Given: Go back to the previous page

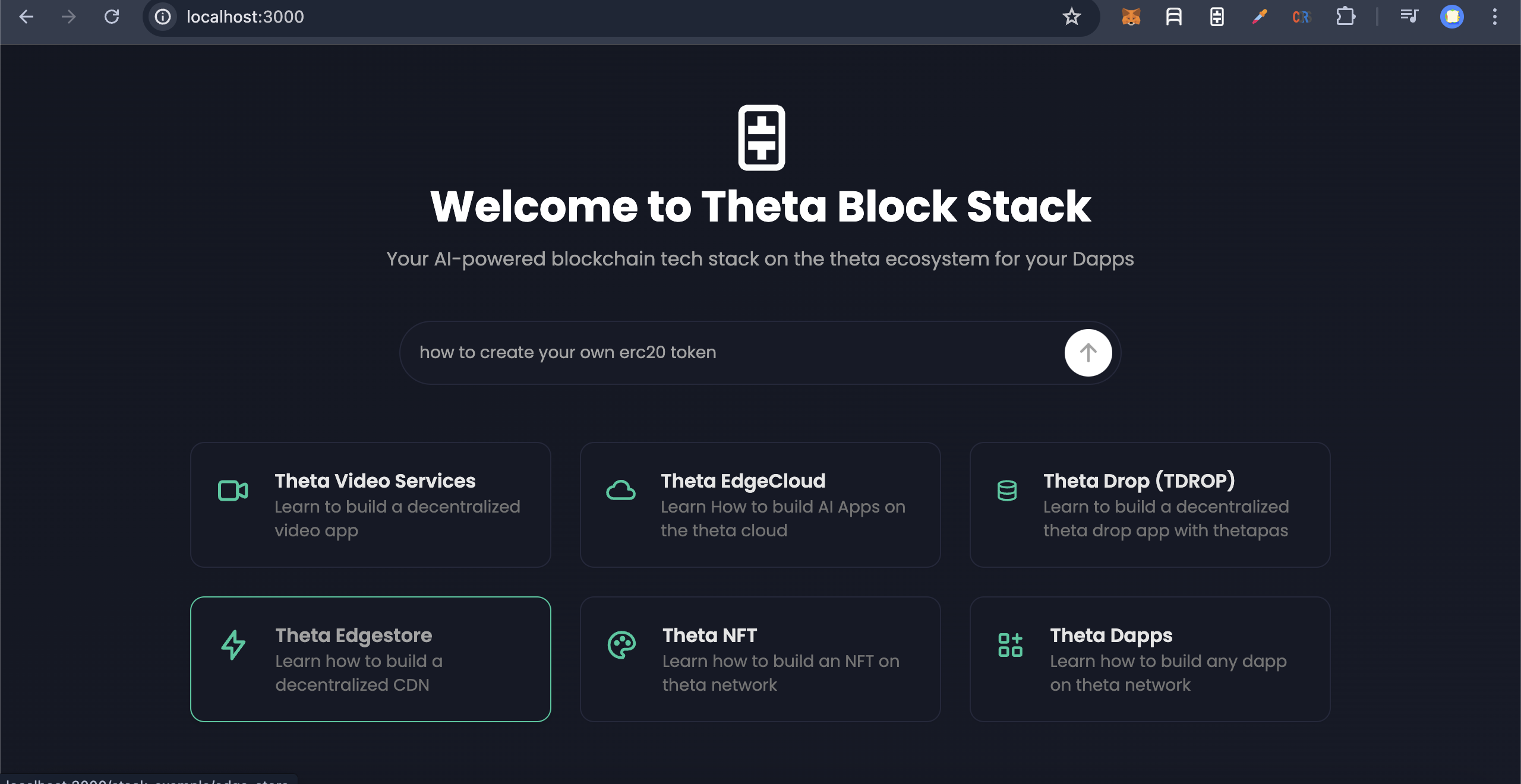Looking at the screenshot, I should coord(26,17).
